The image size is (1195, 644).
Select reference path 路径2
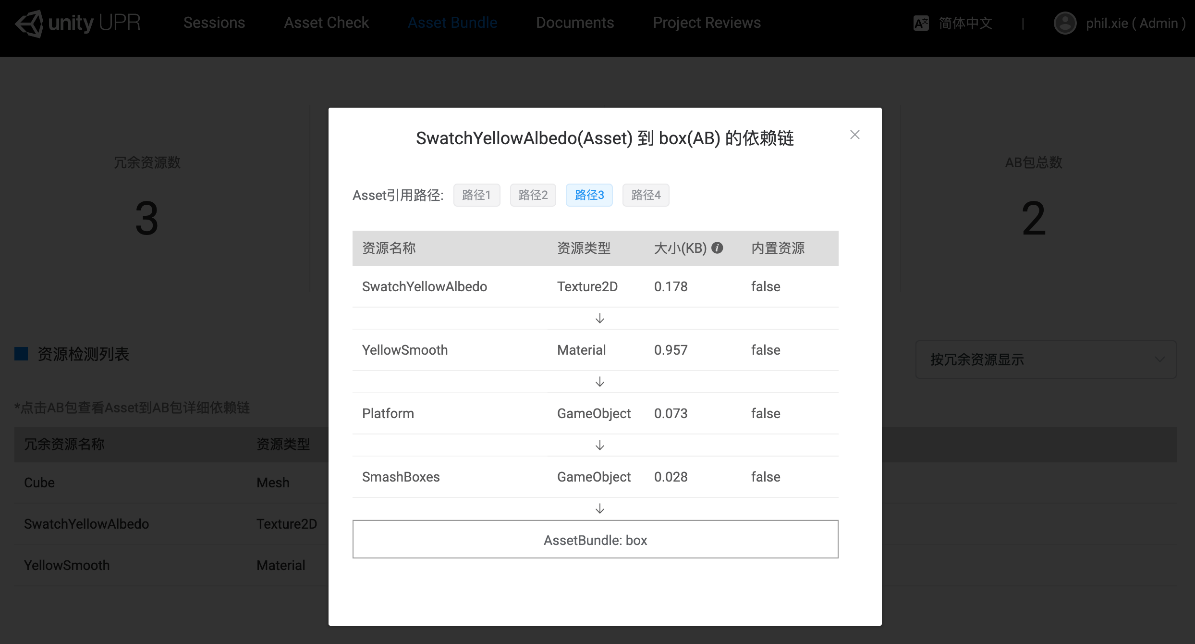533,195
